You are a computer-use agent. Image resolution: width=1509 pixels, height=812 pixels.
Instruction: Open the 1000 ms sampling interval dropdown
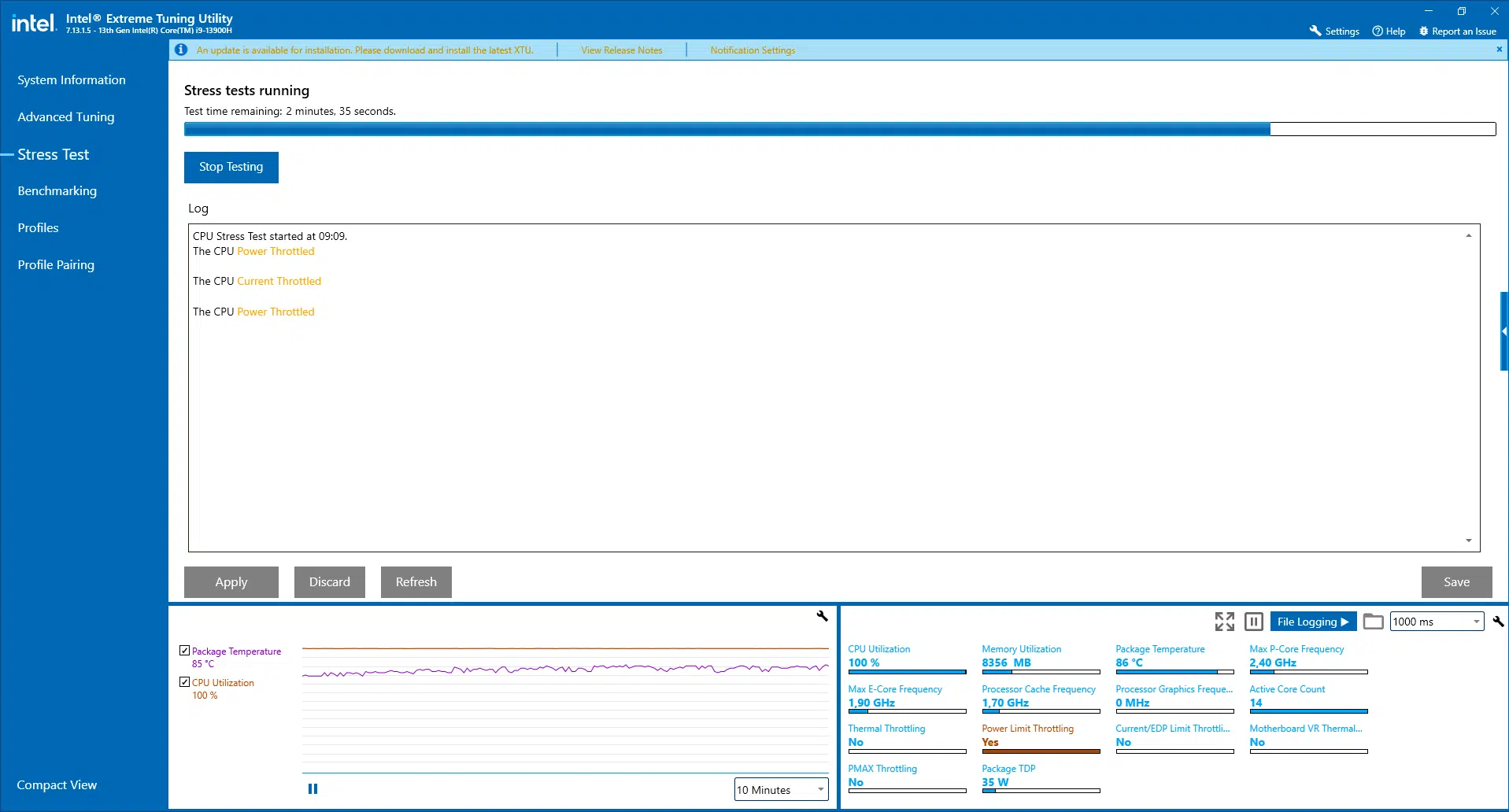coord(1437,622)
